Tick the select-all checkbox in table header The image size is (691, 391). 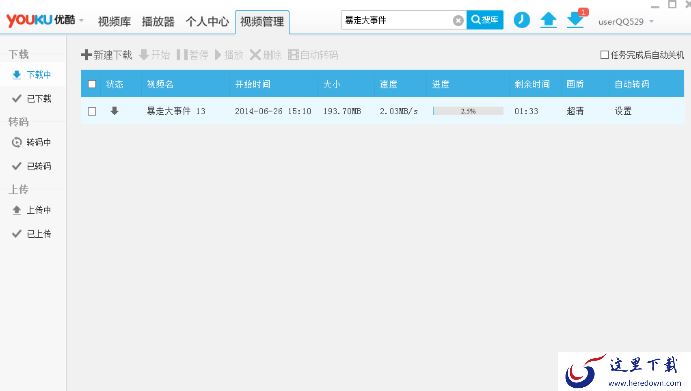92,84
